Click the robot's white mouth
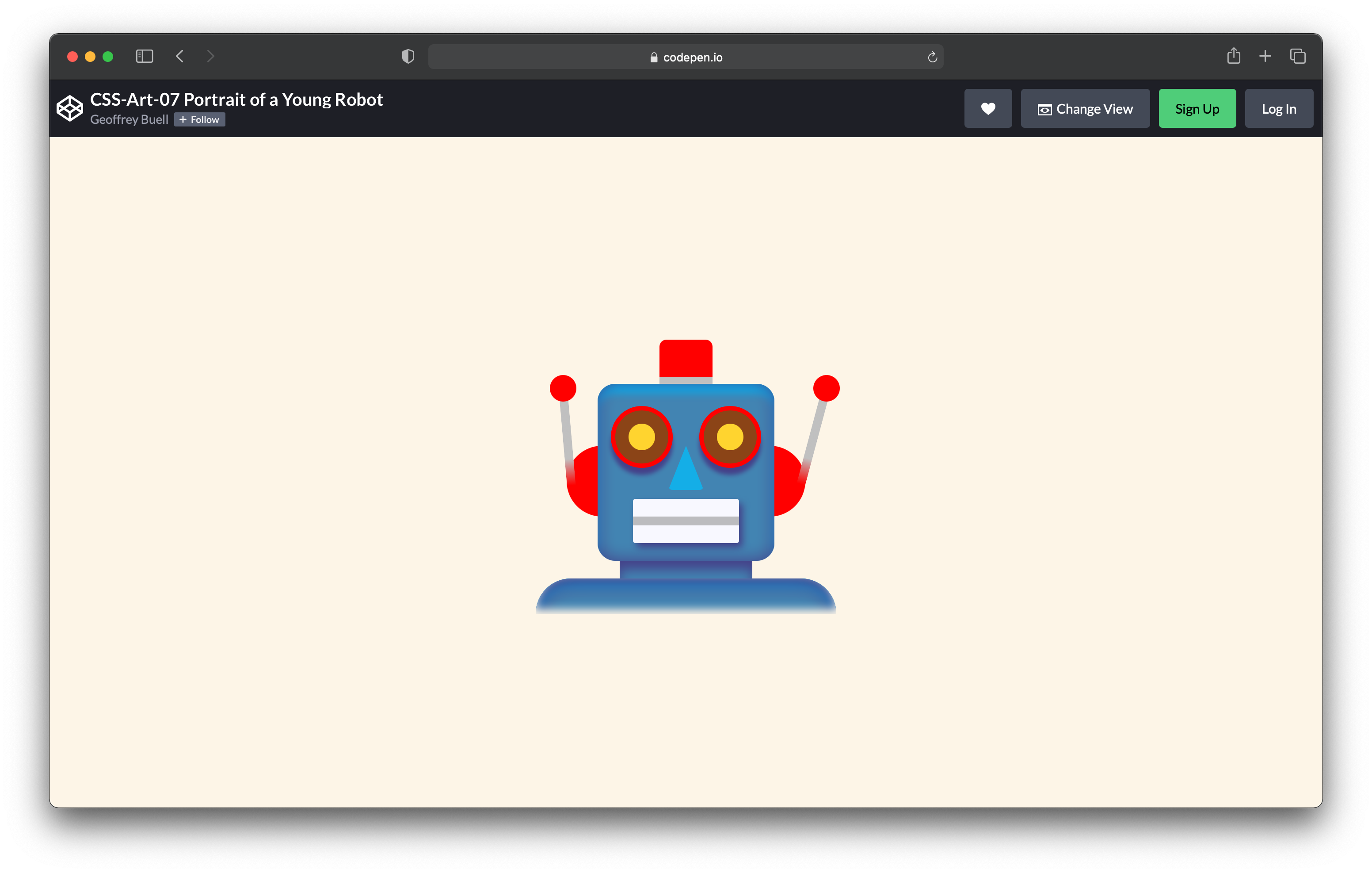1372x873 pixels. 686,521
